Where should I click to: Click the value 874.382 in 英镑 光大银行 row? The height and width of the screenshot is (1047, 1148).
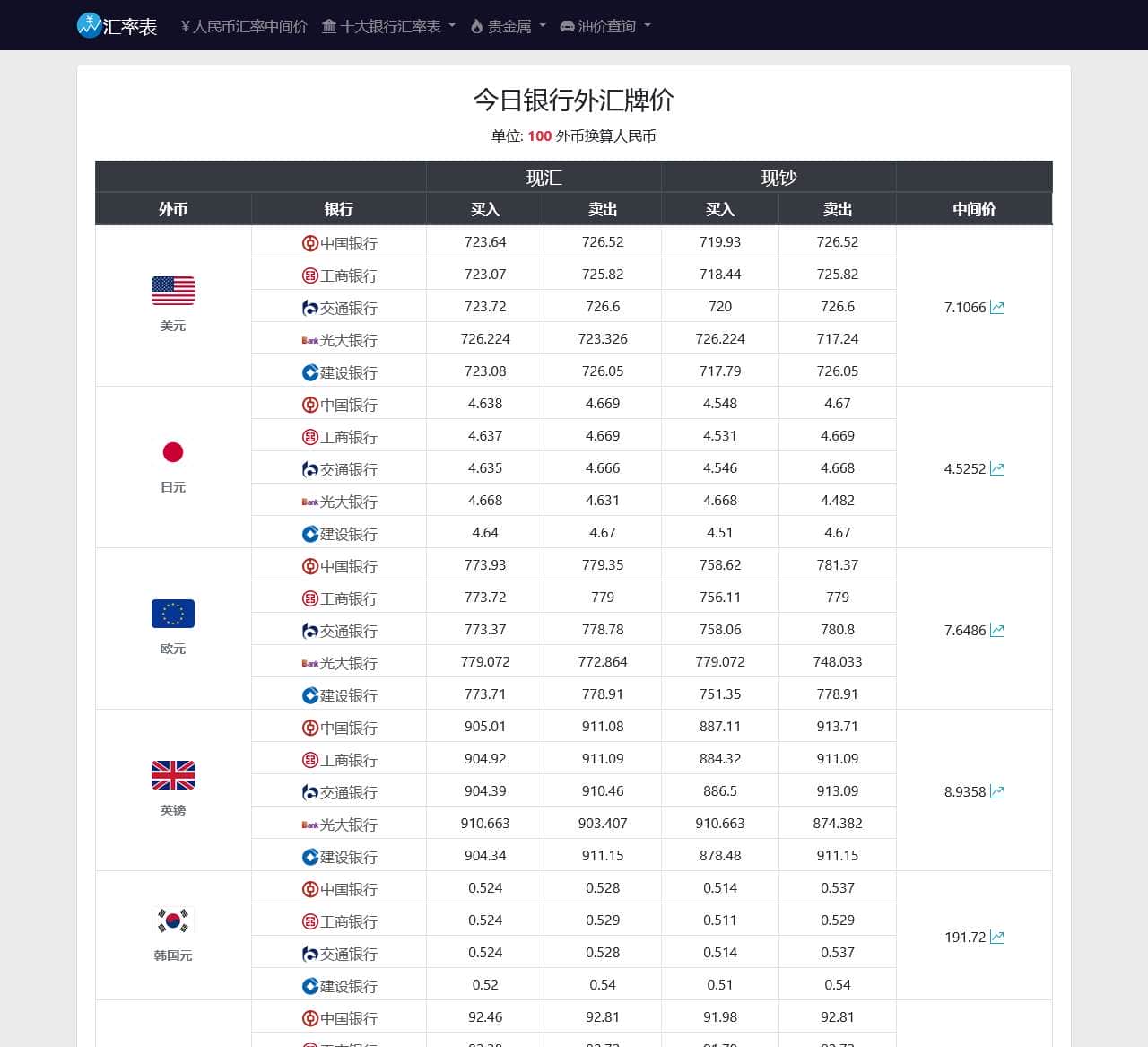[x=838, y=823]
